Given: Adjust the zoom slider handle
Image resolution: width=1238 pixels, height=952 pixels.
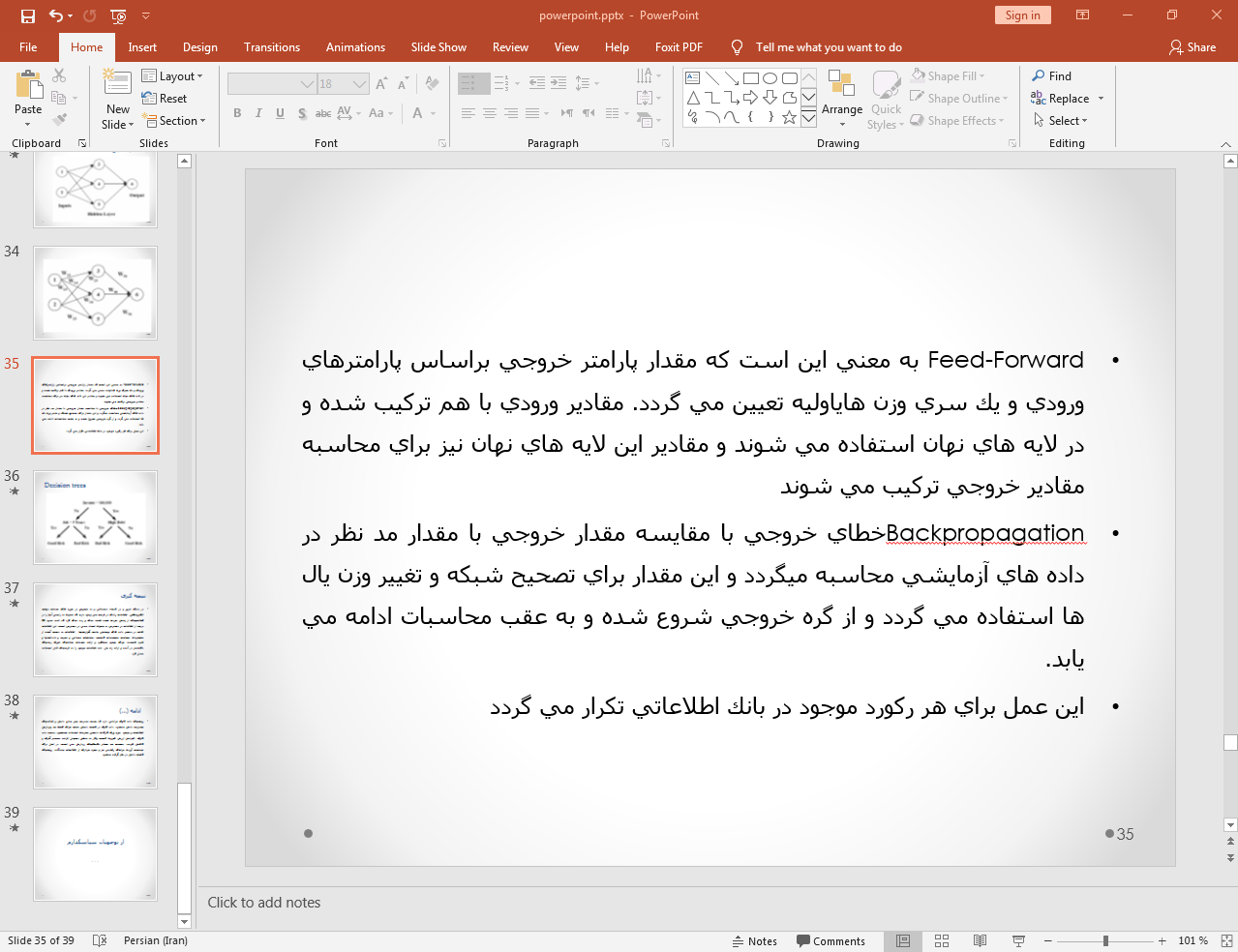Looking at the screenshot, I should 1105,941.
